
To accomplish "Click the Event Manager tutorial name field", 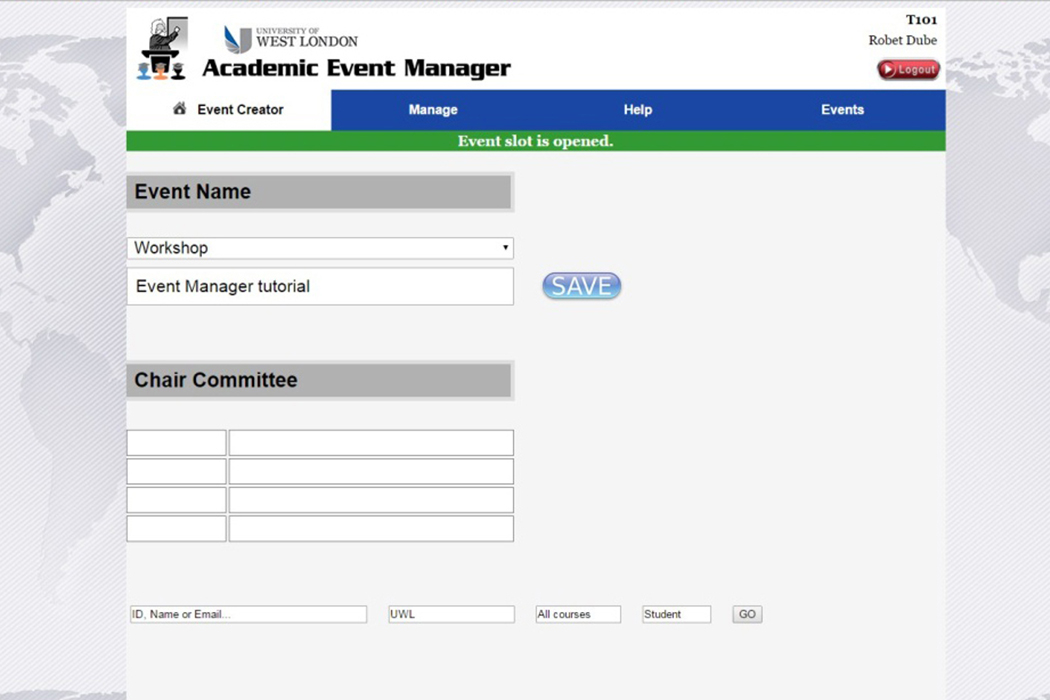I will point(320,286).
